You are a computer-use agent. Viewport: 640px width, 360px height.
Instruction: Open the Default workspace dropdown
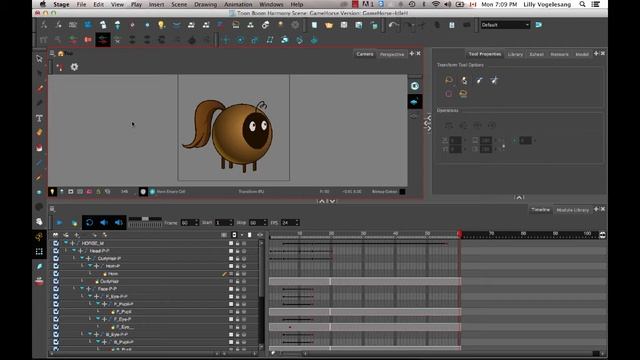tap(505, 25)
